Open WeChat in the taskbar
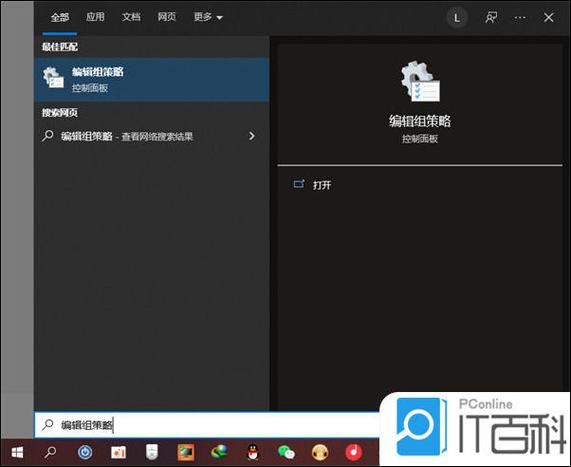 286,452
